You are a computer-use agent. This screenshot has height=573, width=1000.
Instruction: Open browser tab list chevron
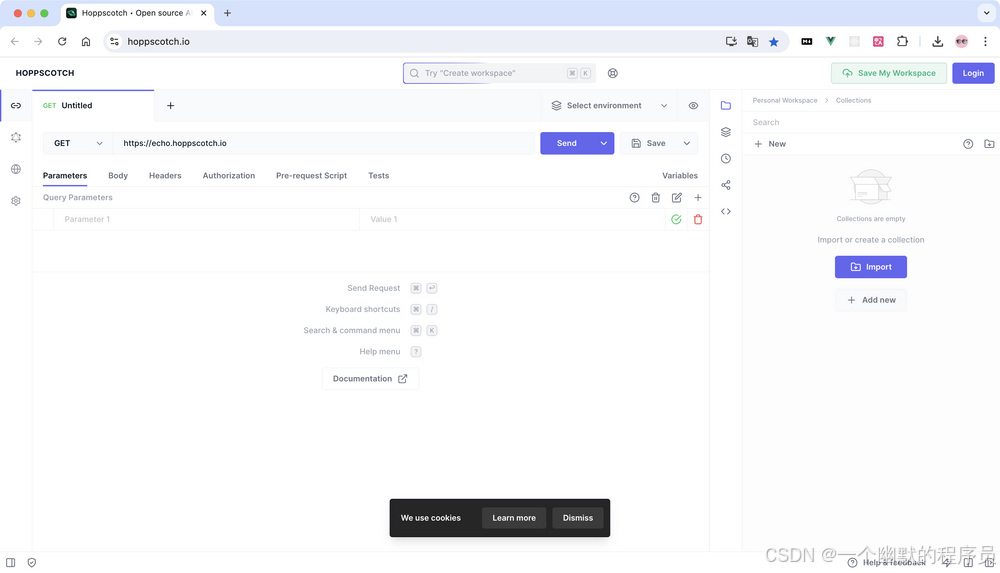click(x=986, y=13)
